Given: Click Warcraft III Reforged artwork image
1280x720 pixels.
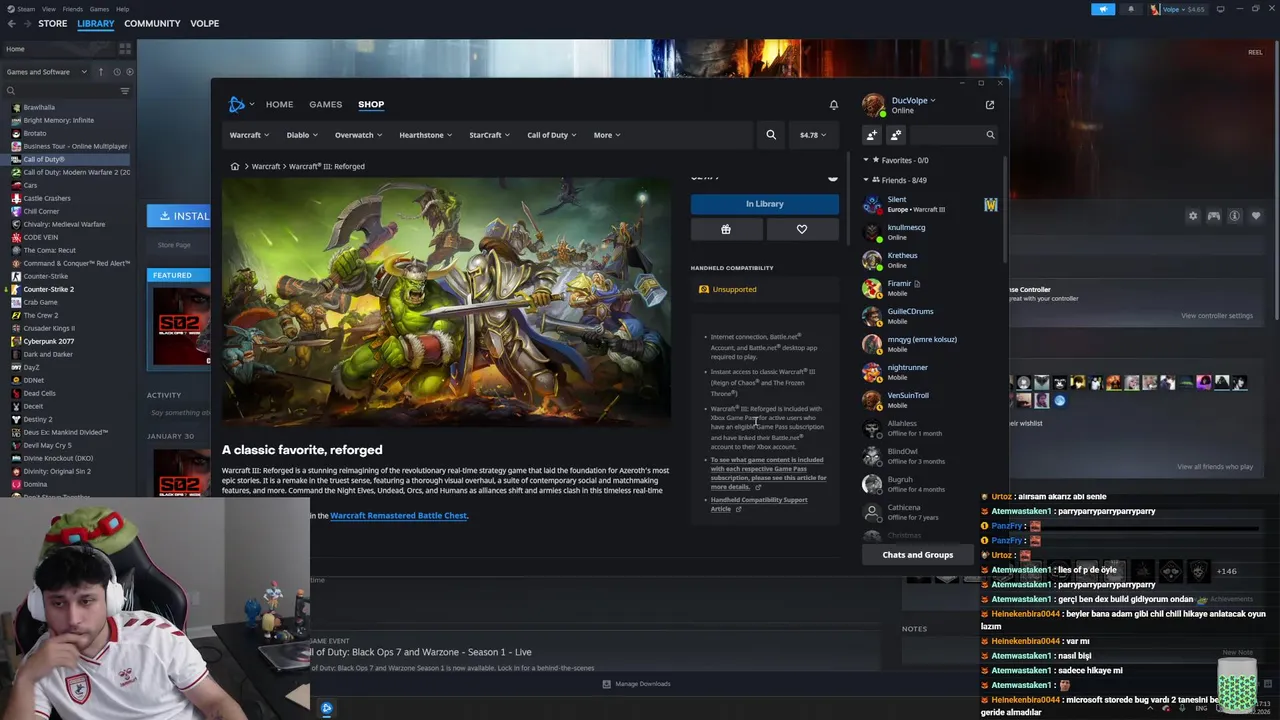Looking at the screenshot, I should click(x=446, y=301).
